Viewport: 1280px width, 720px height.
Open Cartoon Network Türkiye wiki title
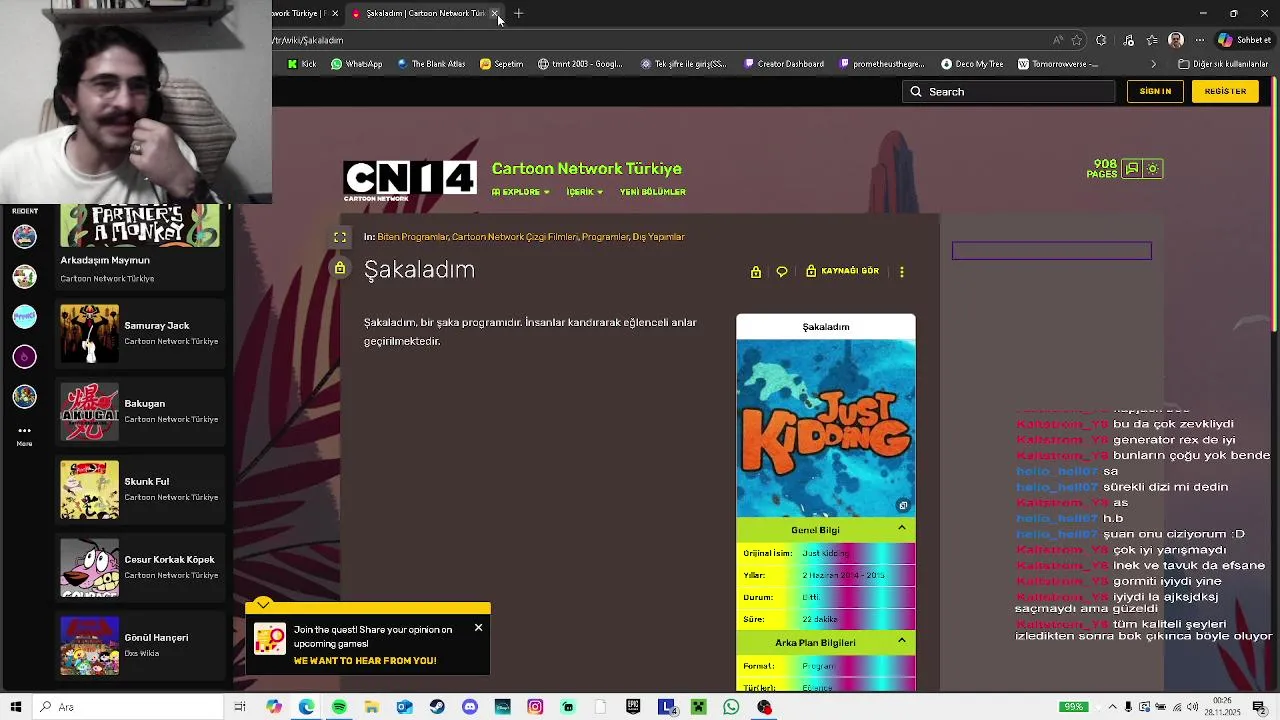pos(586,169)
